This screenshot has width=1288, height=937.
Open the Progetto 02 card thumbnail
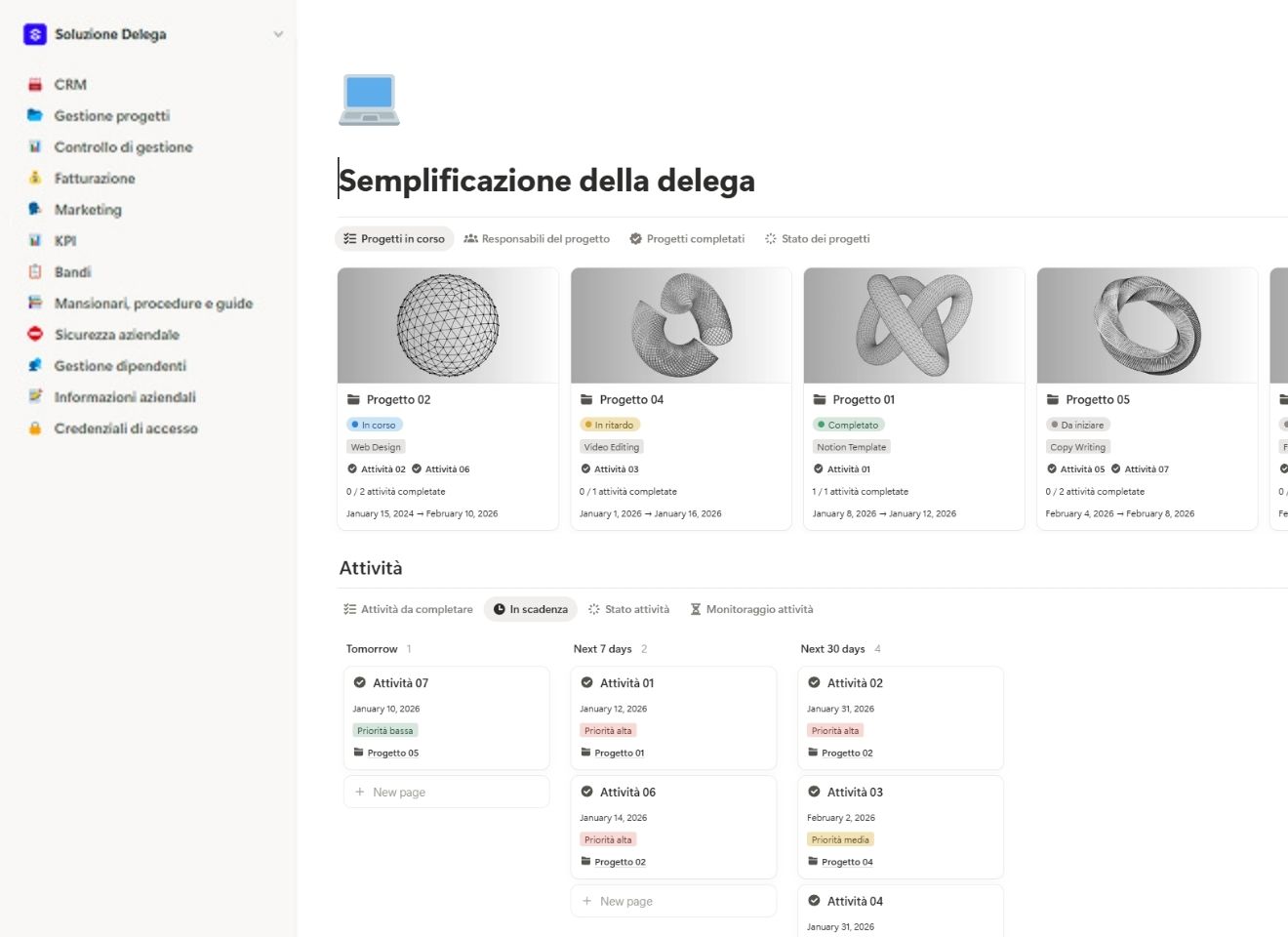pyautogui.click(x=447, y=325)
